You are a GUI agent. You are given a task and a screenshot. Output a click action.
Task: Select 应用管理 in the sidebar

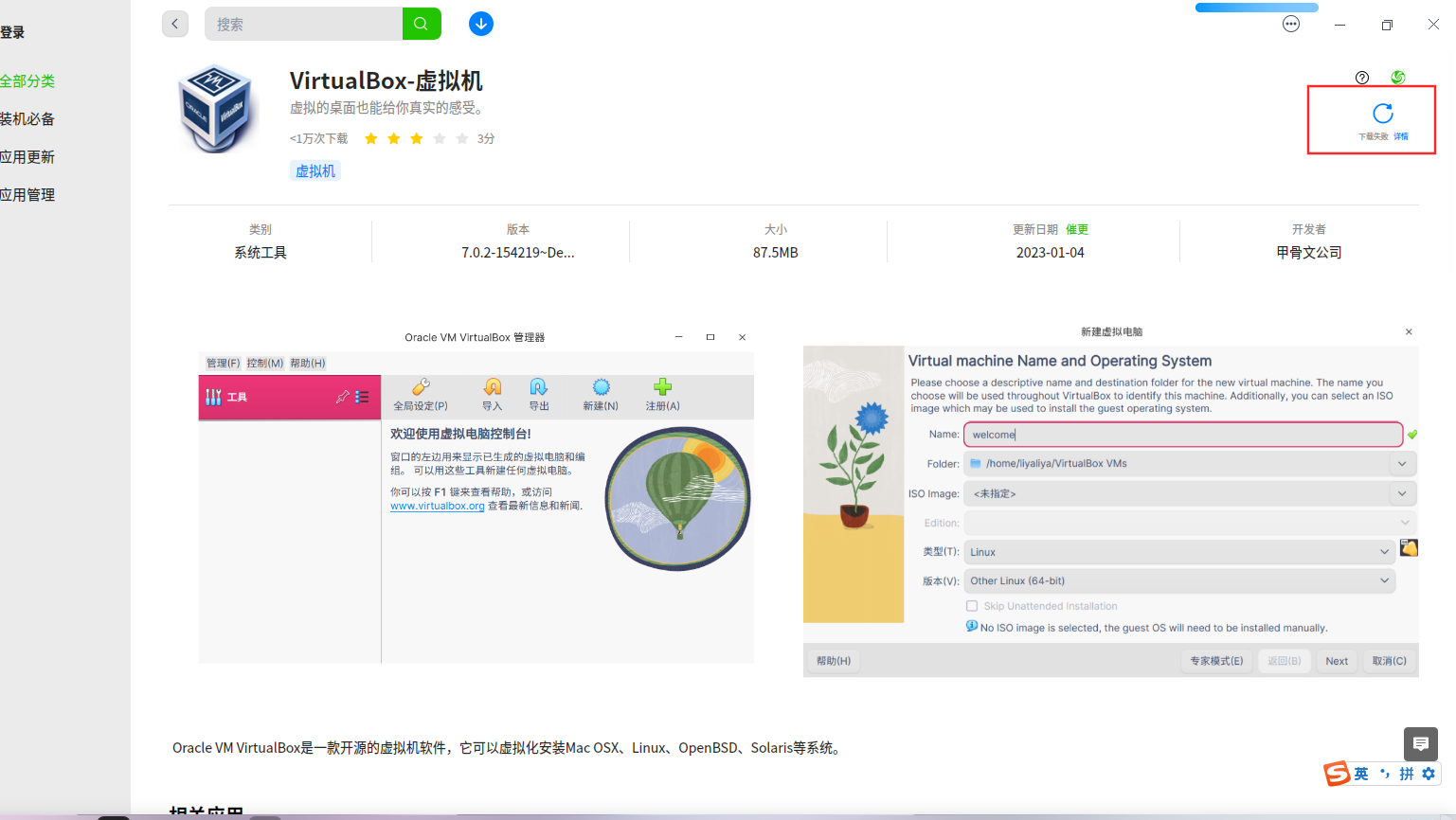point(27,195)
